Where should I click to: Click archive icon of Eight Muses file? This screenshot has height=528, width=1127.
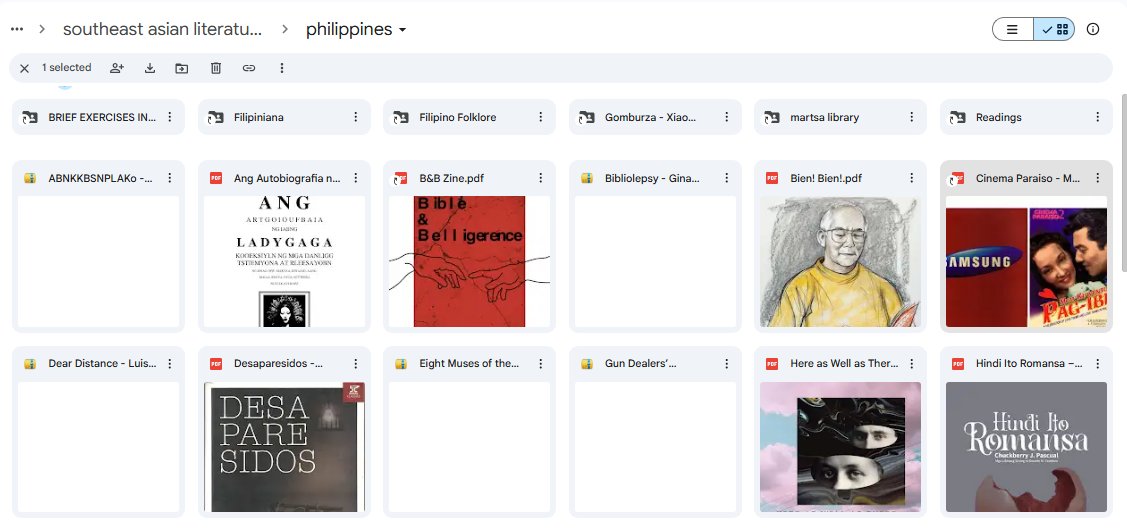click(401, 363)
